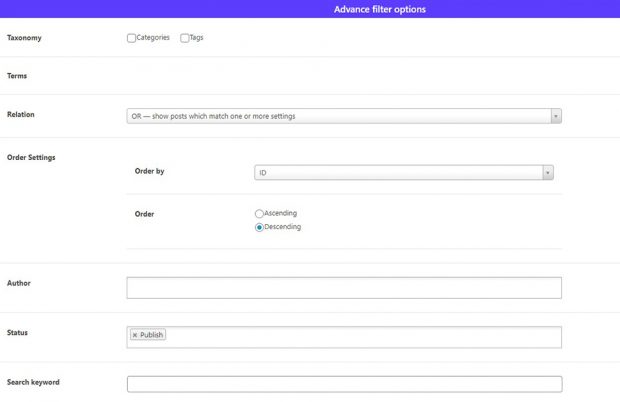Click the Order by dropdown arrow
This screenshot has height=402, width=620.
tap(547, 173)
